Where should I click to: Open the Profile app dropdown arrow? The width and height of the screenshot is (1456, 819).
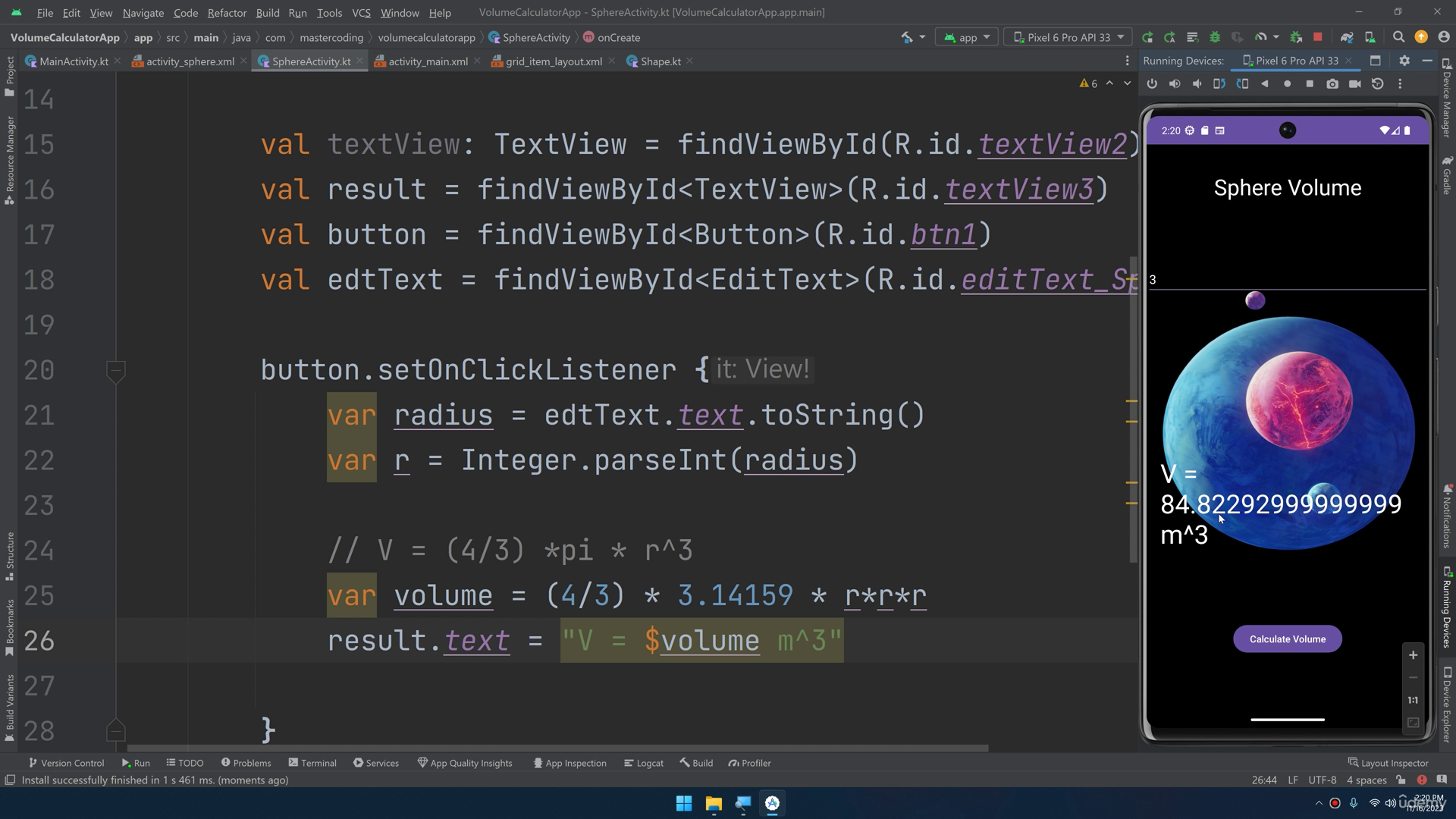point(1276,37)
